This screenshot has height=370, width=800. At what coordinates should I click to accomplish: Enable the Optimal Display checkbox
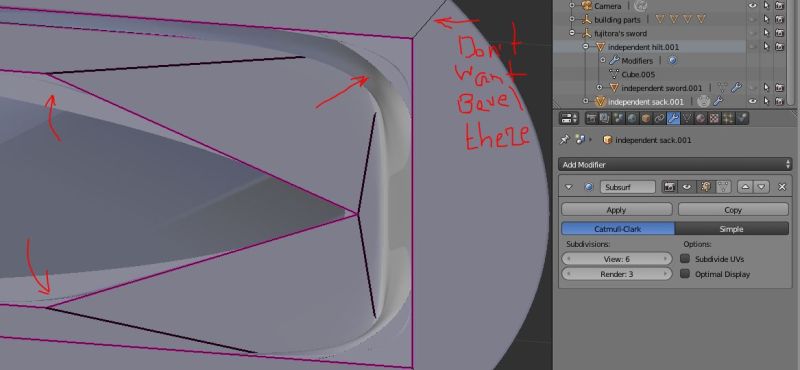(685, 274)
